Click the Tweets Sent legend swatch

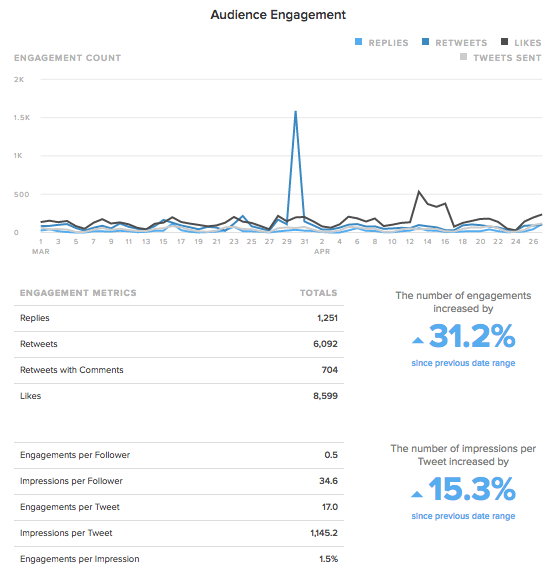pos(463,57)
